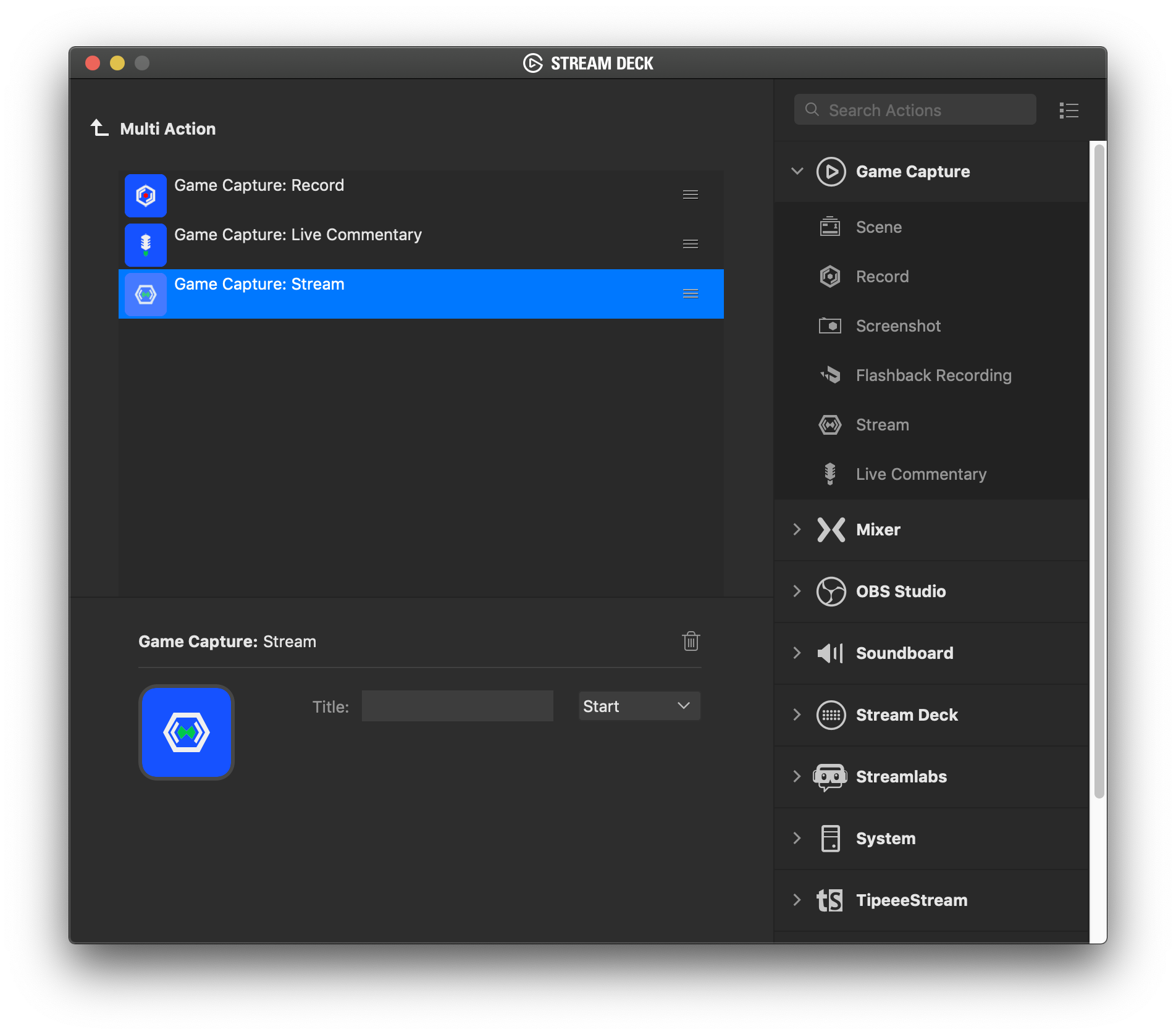1176x1035 pixels.
Task: Click the Flashback Recording action icon
Action: [830, 375]
